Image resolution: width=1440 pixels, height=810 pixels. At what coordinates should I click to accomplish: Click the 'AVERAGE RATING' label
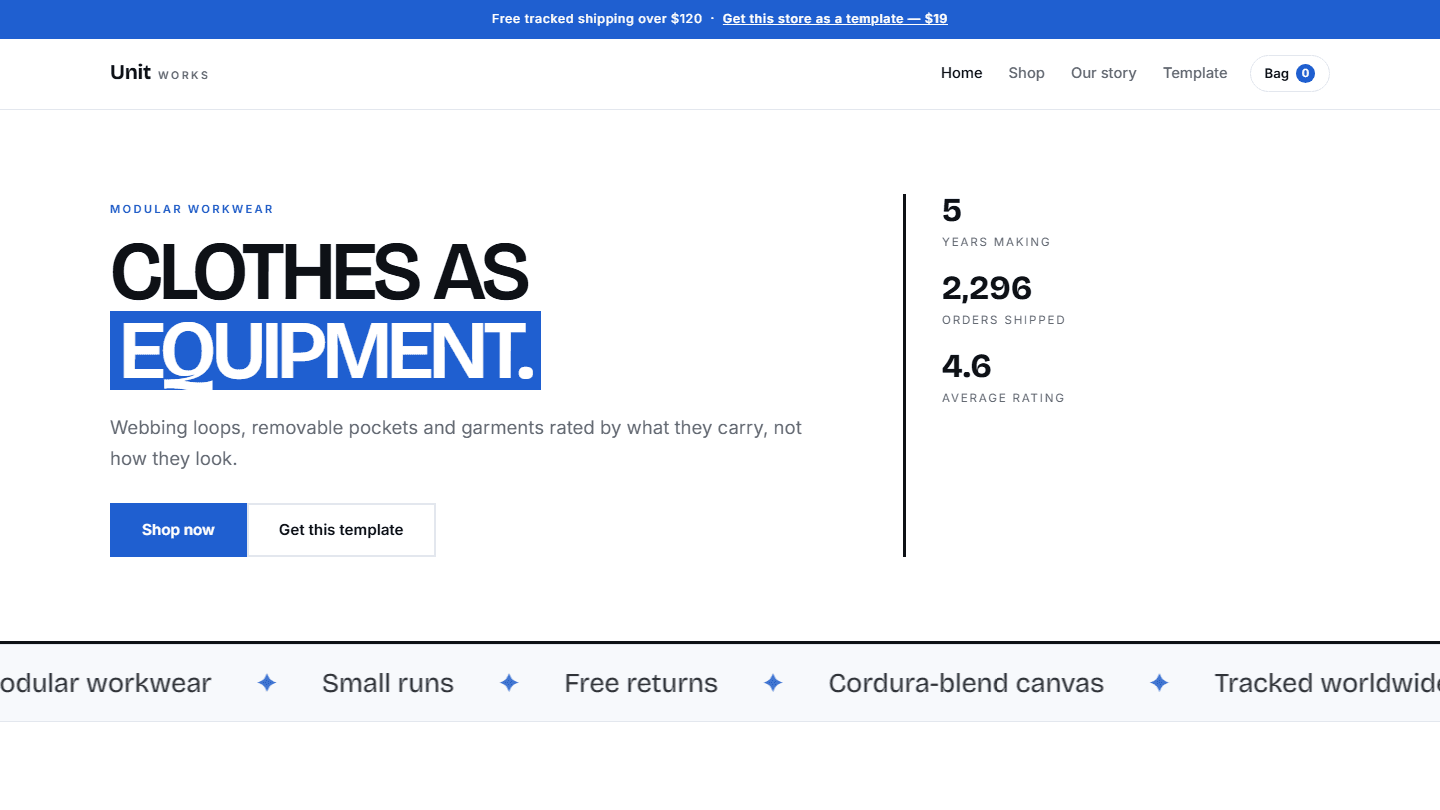click(x=1003, y=398)
